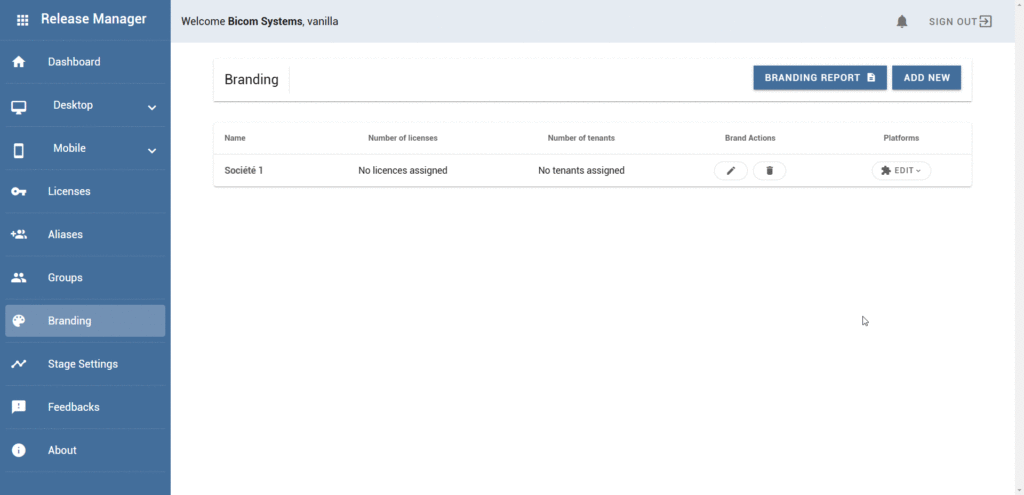The image size is (1024, 495).
Task: Navigate to Aliases page
Action: click(x=85, y=234)
